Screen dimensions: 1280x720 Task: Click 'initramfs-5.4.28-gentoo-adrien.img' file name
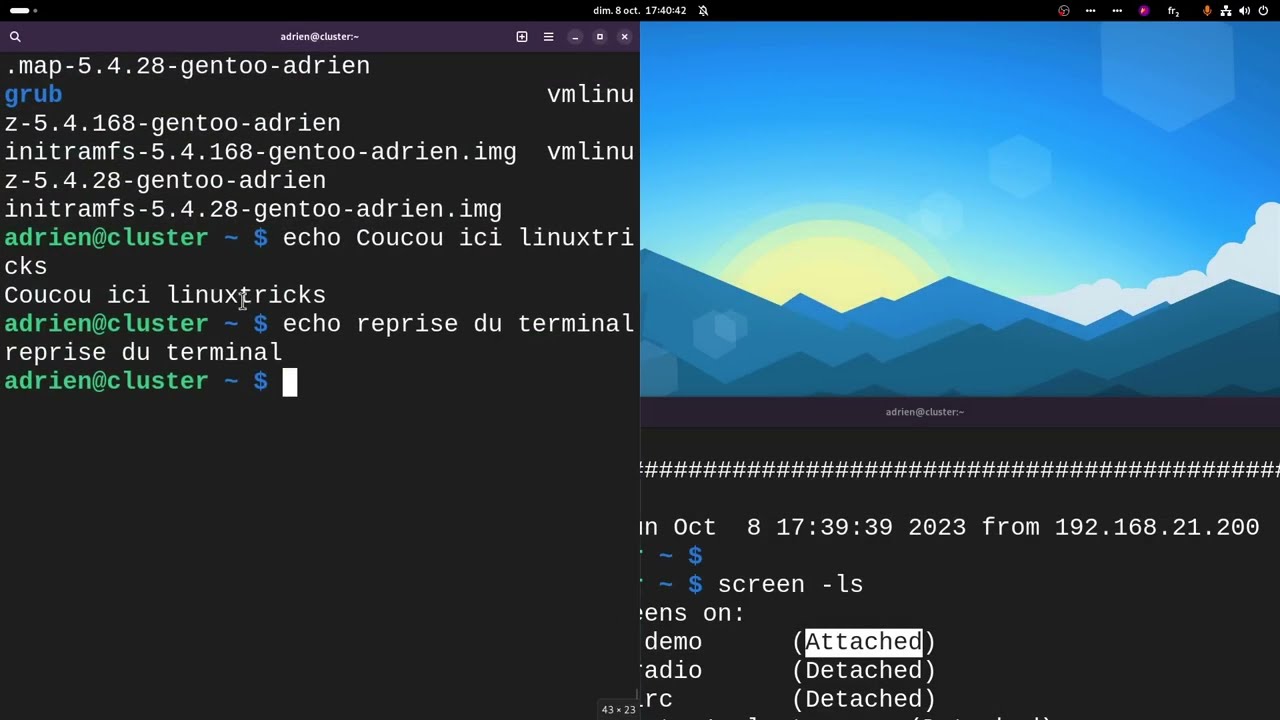pyautogui.click(x=253, y=209)
